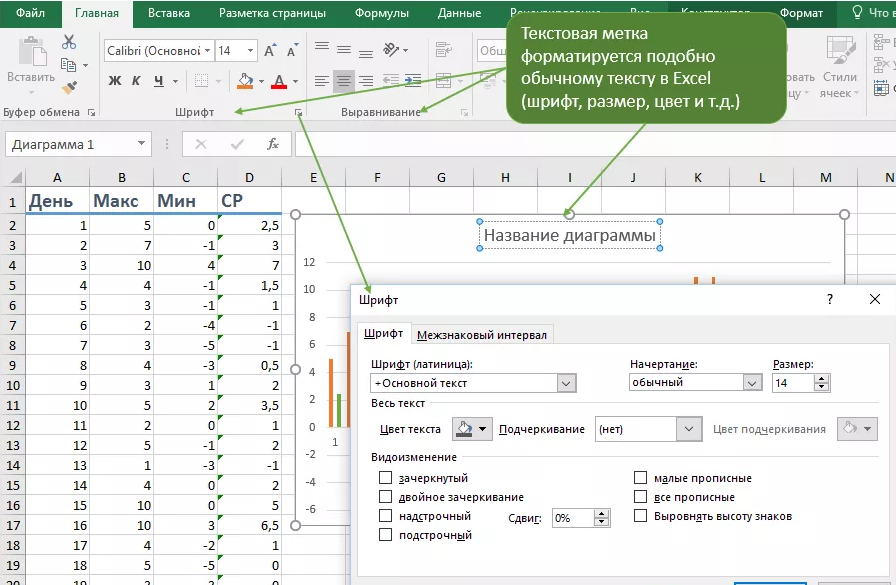Viewport: 896px width, 585px height.
Task: Open the Подчеркивание (нет) dropdown
Action: 689,429
